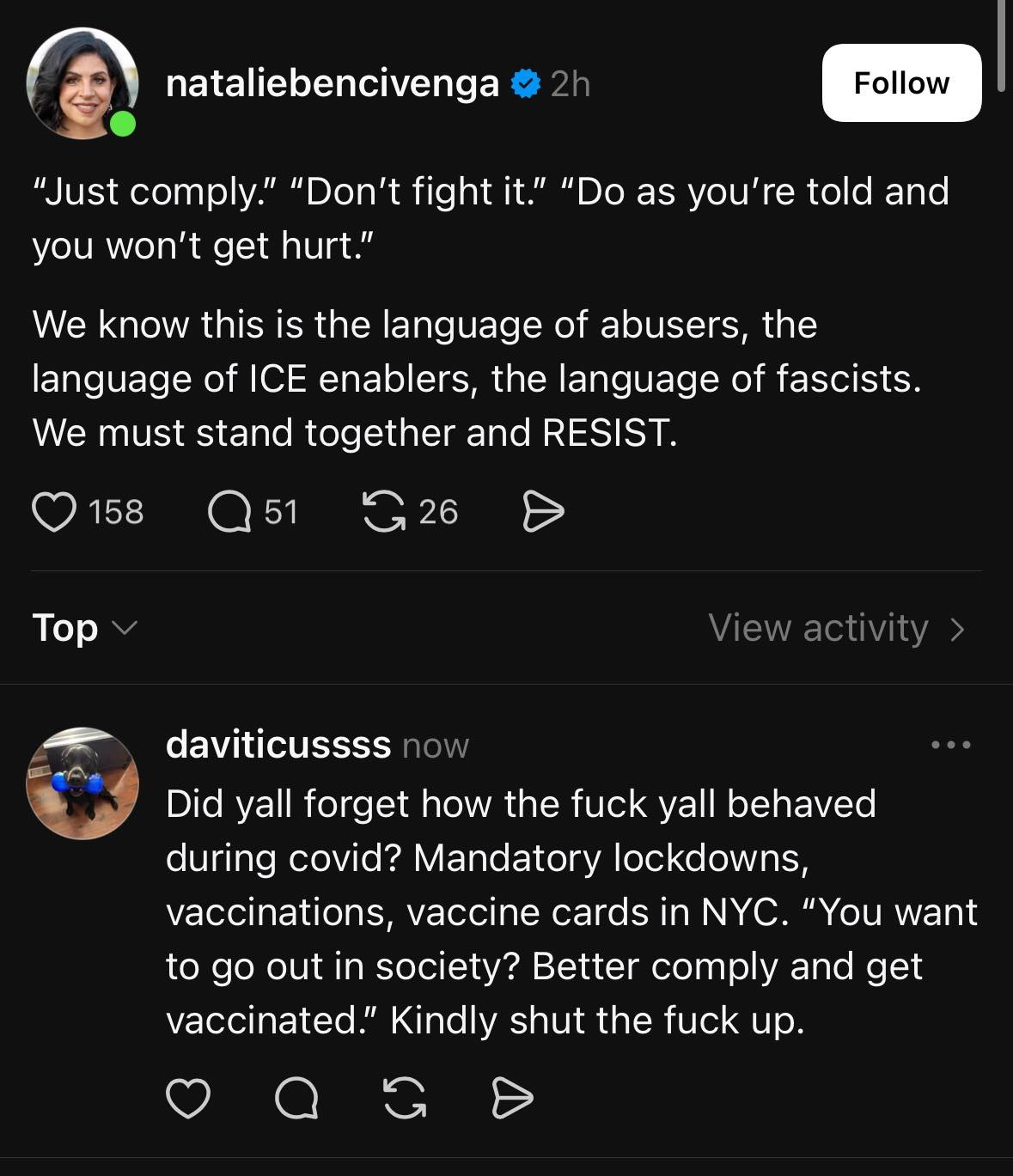The width and height of the screenshot is (1013, 1176).
Task: Repost the main post via repost icon
Action: pyautogui.click(x=384, y=512)
